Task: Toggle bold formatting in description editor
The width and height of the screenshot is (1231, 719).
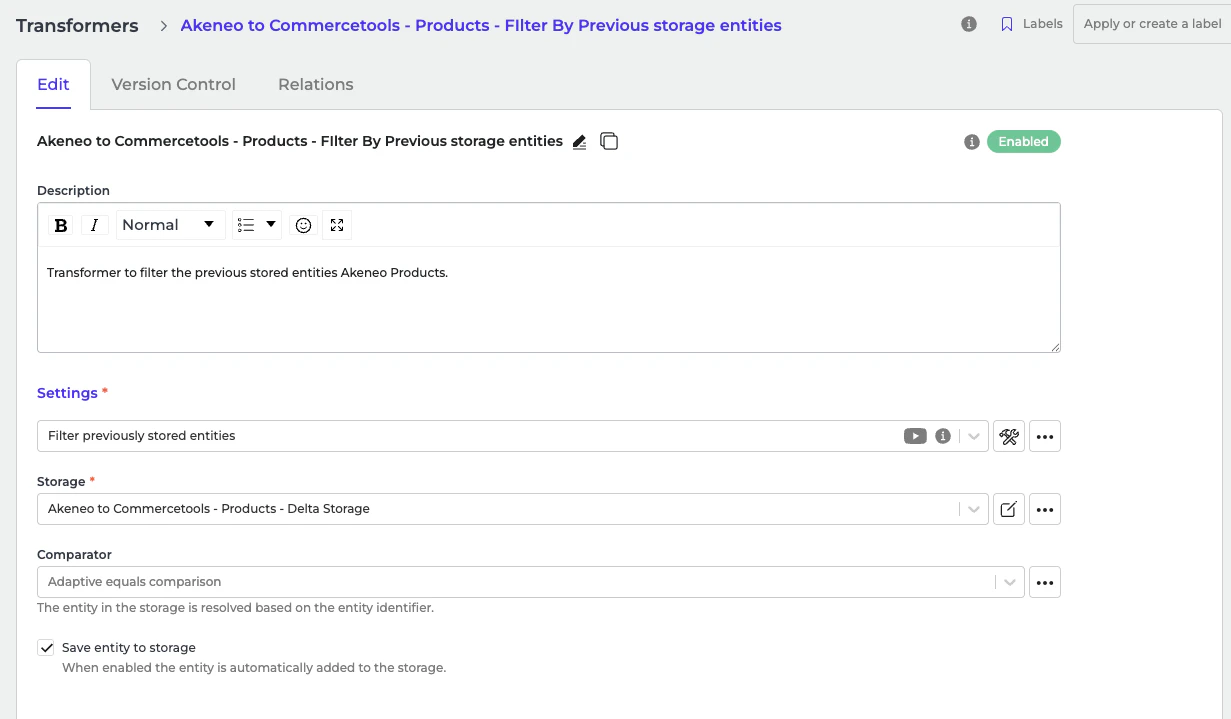Action: click(61, 225)
